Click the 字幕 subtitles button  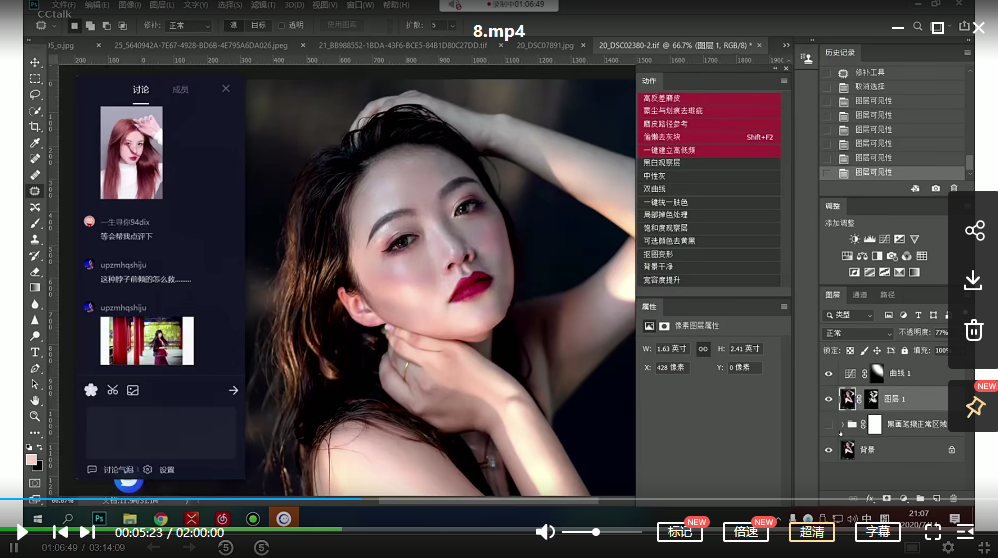pyautogui.click(x=878, y=532)
